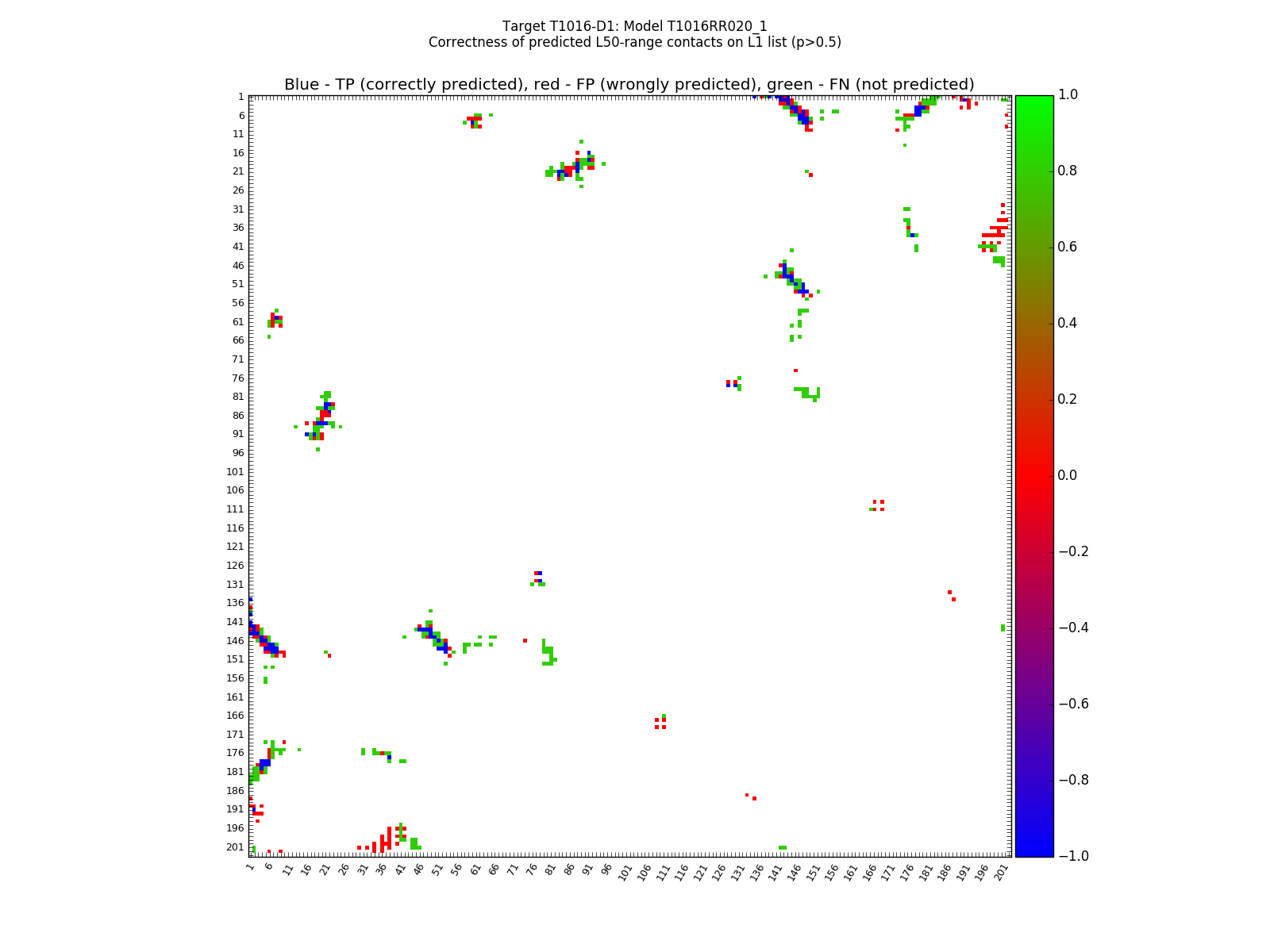
Task: Click the red dot cluster near row 111, column 168
Action: coord(878,505)
